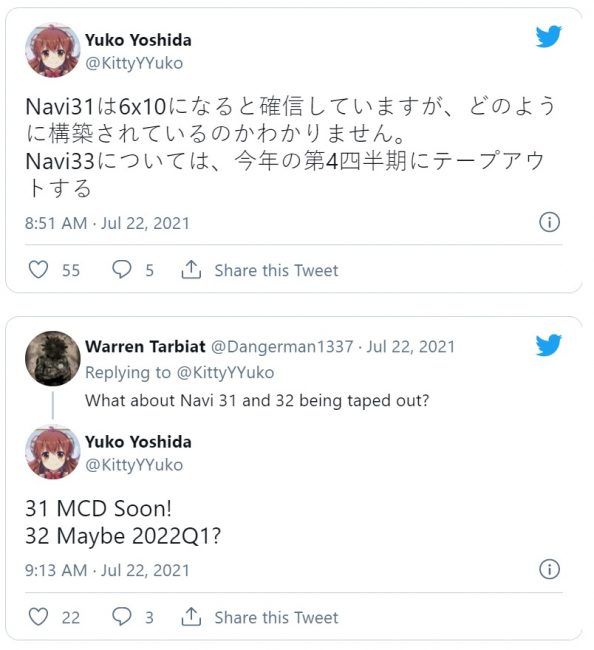
Task: Open Yuko Yoshida's avatar in reply tweet
Action: pyautogui.click(x=53, y=452)
